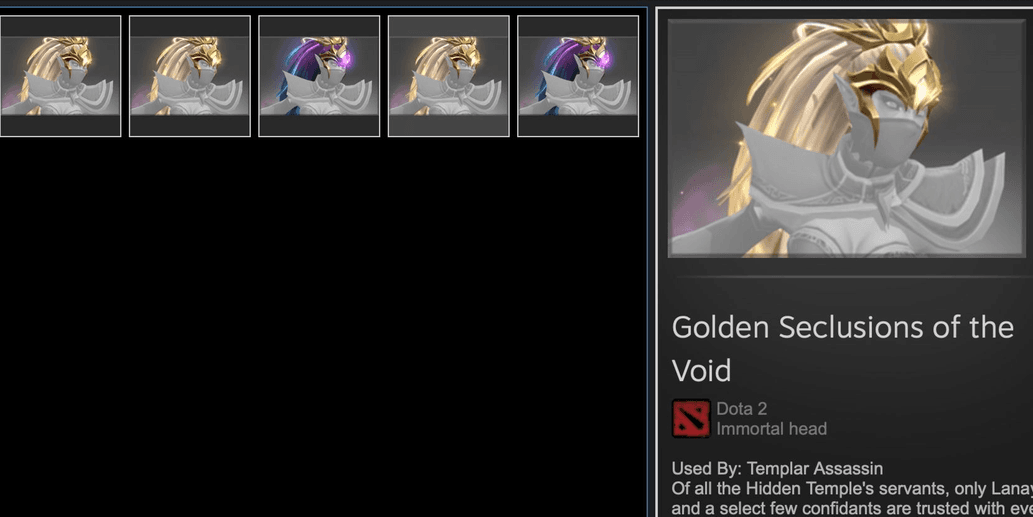Click the Used By: Templar Assassin line
Screen dimensions: 1033x517
(777, 469)
